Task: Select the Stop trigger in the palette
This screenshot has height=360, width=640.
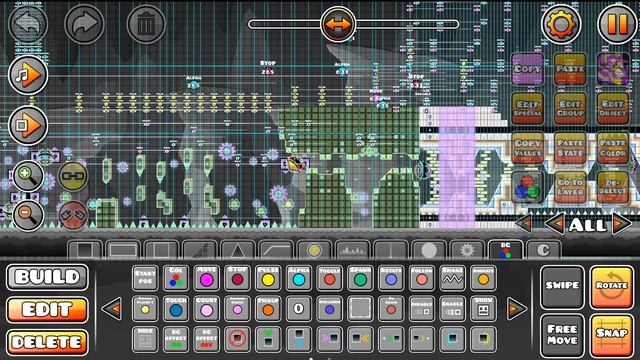Action: pyautogui.click(x=237, y=278)
